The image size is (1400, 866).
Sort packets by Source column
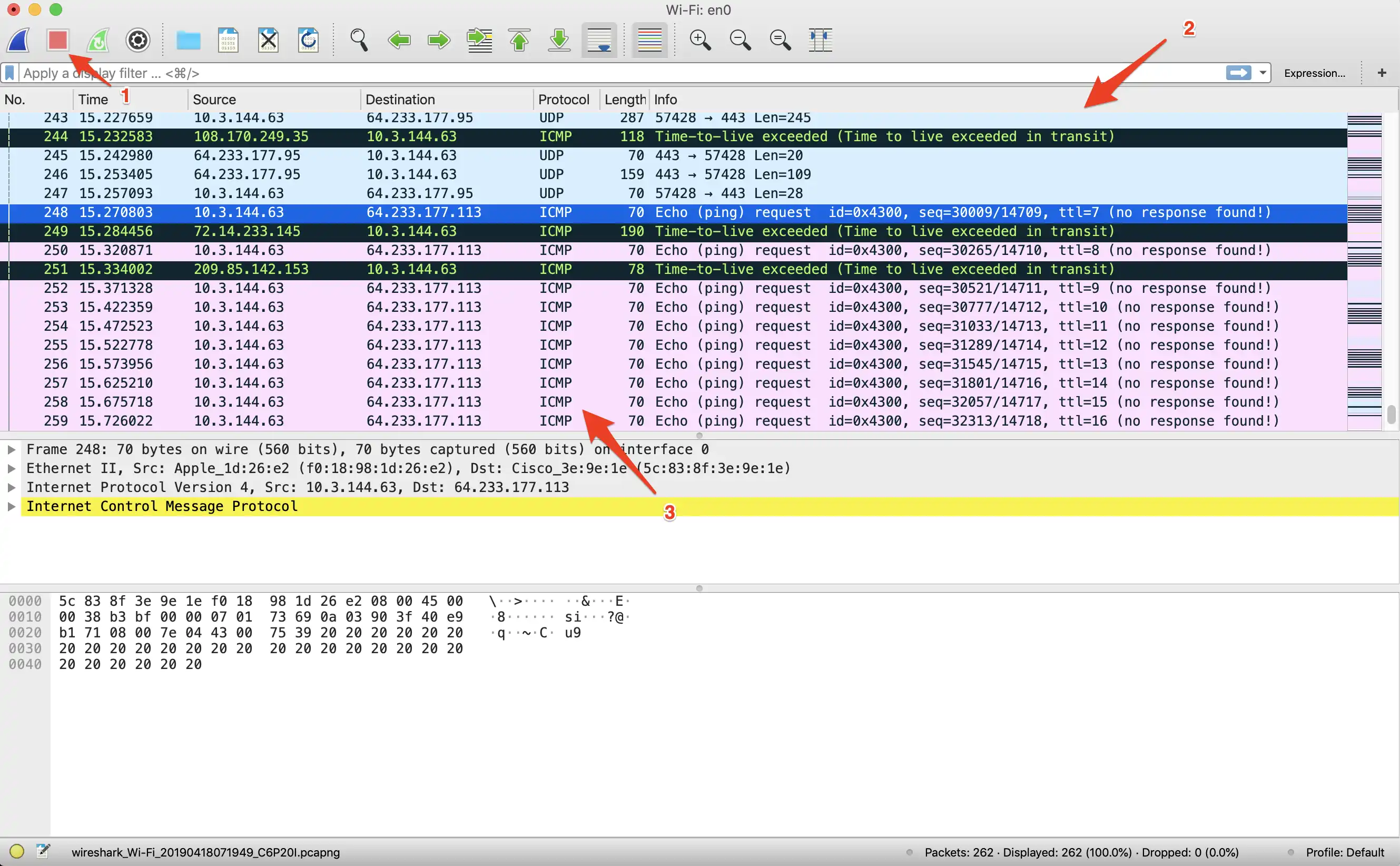click(x=274, y=100)
